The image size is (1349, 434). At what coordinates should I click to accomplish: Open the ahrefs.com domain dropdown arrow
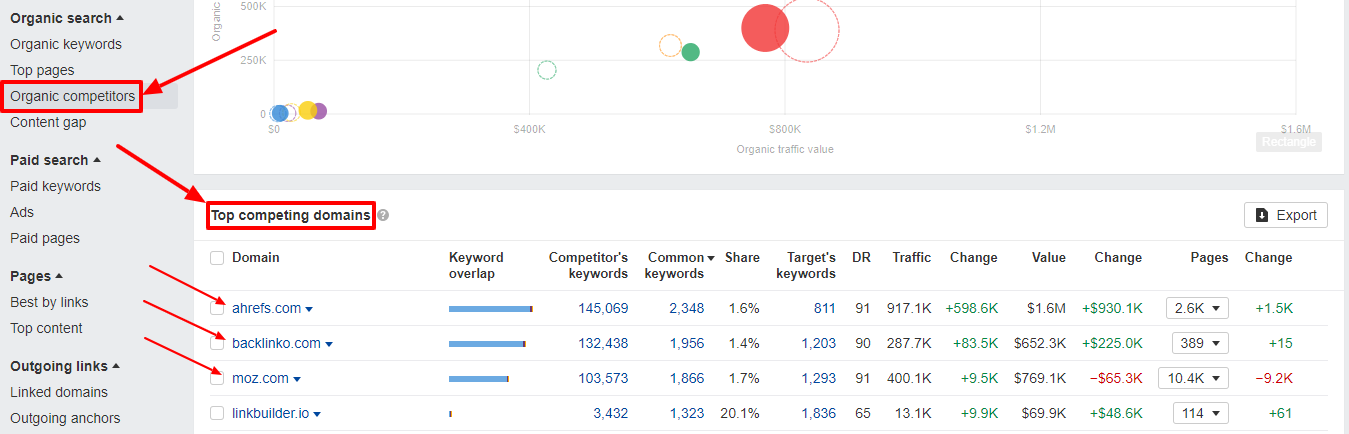pos(309,309)
